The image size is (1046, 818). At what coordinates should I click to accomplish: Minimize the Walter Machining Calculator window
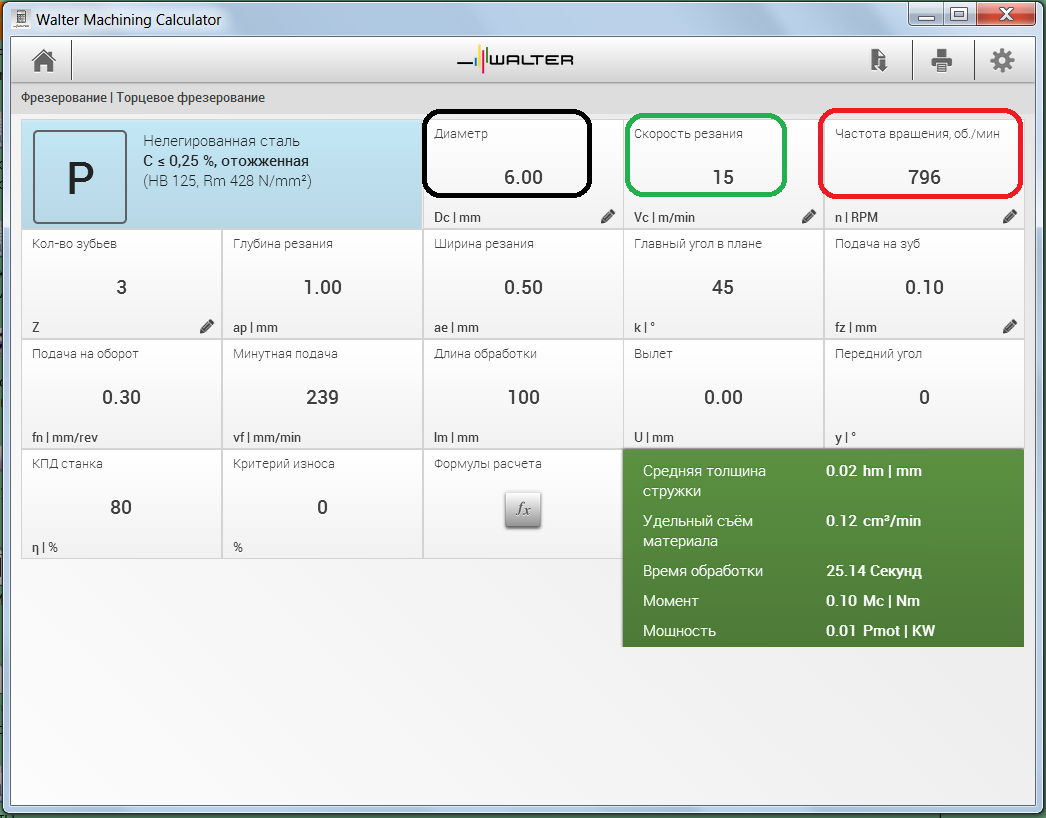point(926,15)
